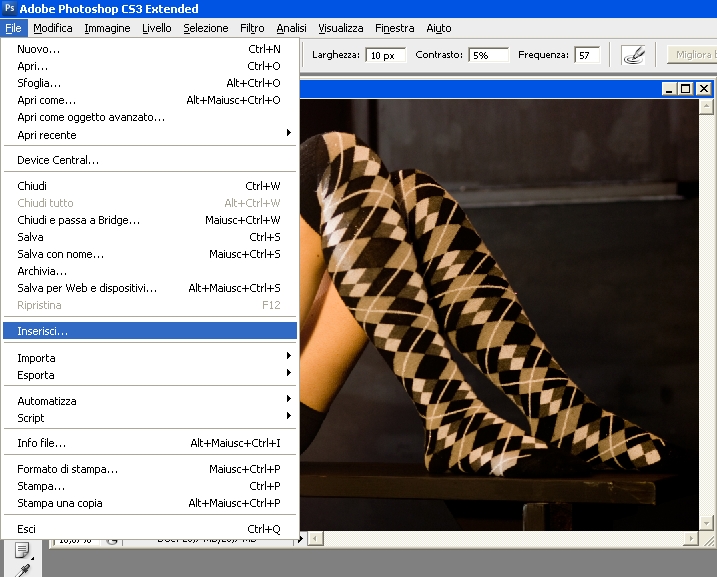Open the Finestra menu
Viewport: 717px width, 577px height.
point(395,28)
